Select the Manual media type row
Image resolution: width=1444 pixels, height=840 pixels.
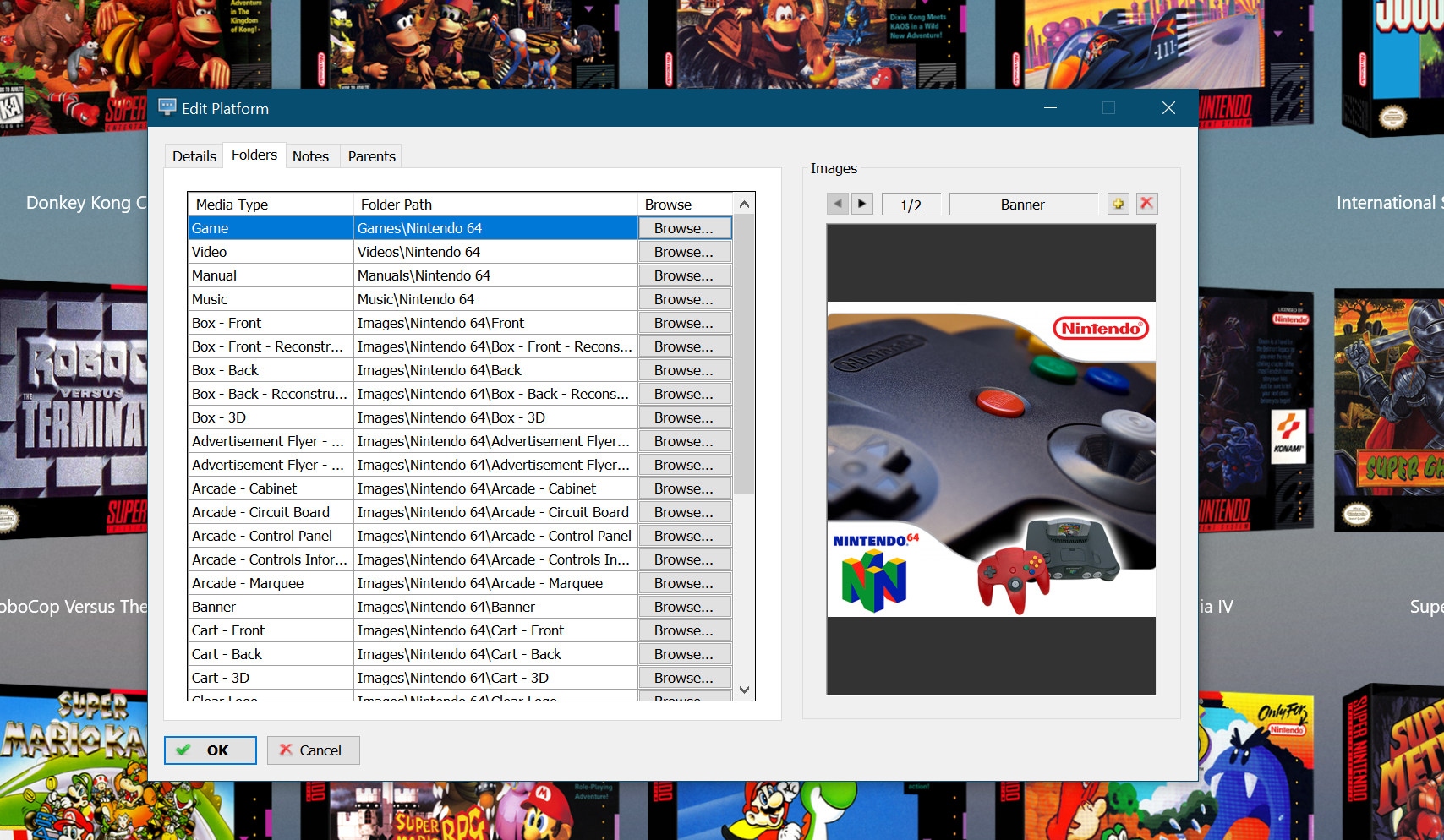tap(271, 275)
